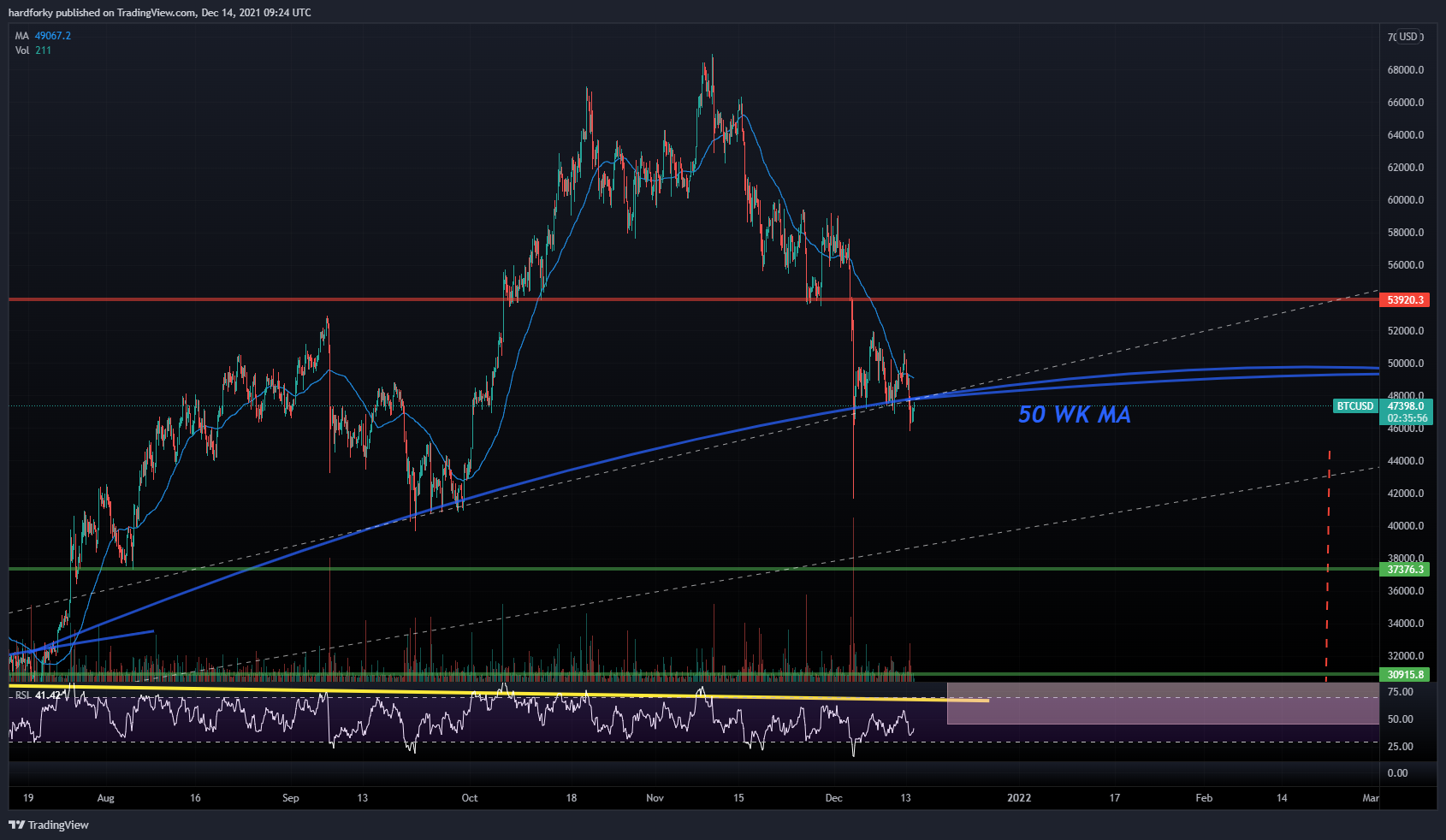Open the hardforky published on TradingView.com header
This screenshot has width=1446, height=840.
(160, 13)
